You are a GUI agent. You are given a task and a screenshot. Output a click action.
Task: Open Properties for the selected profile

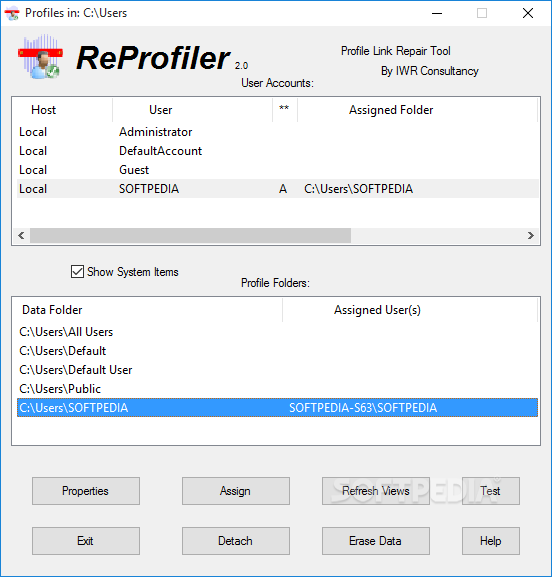coord(86,491)
